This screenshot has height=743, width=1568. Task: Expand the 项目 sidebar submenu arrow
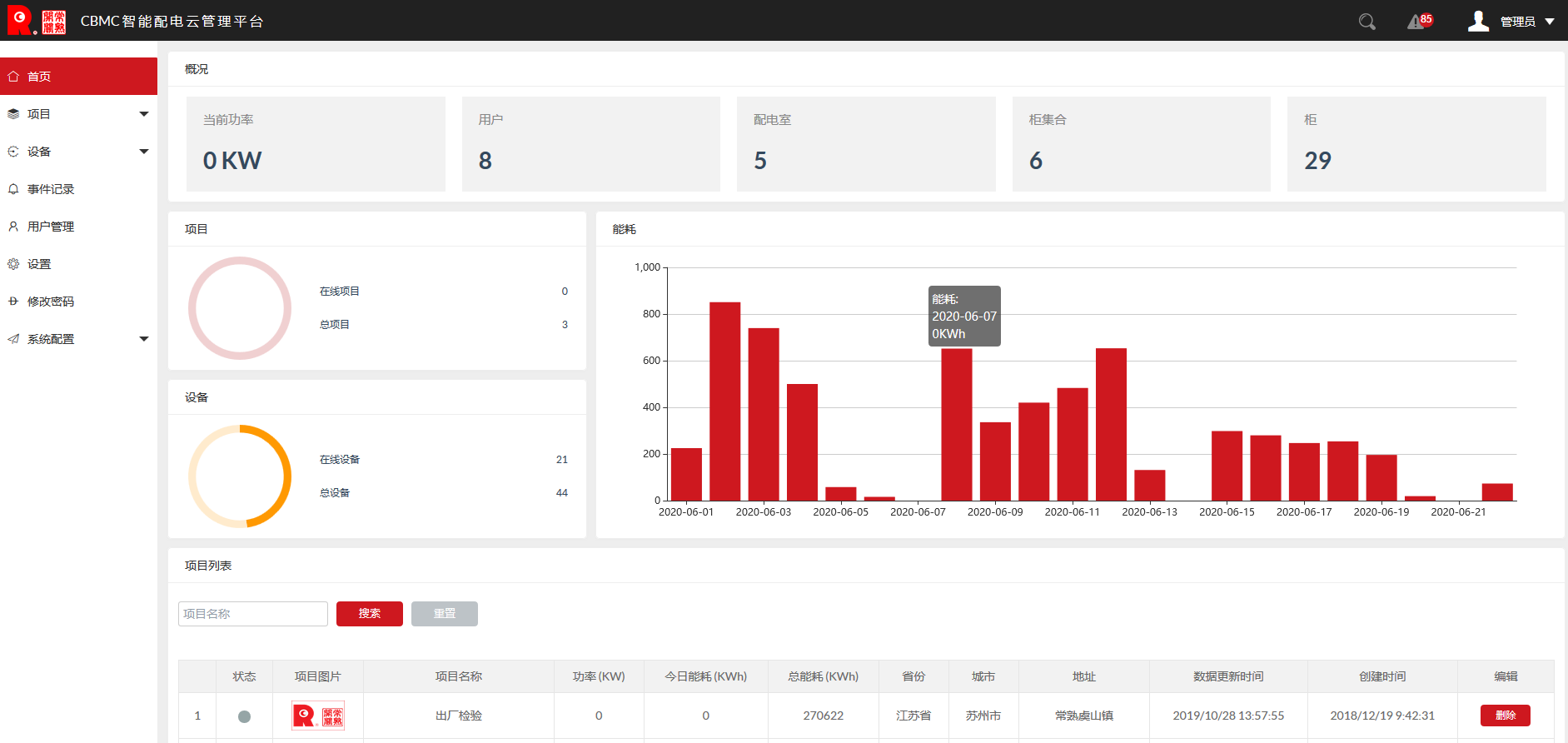click(144, 114)
